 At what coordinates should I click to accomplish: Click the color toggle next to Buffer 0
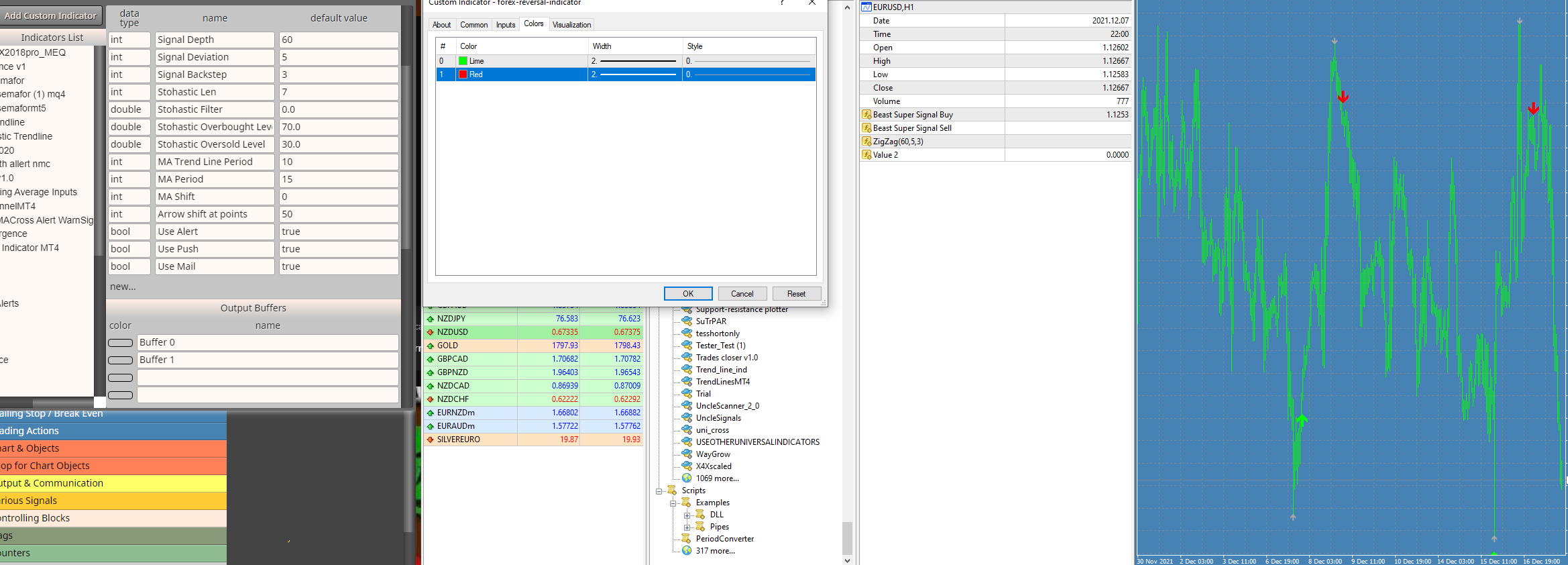pyautogui.click(x=121, y=343)
